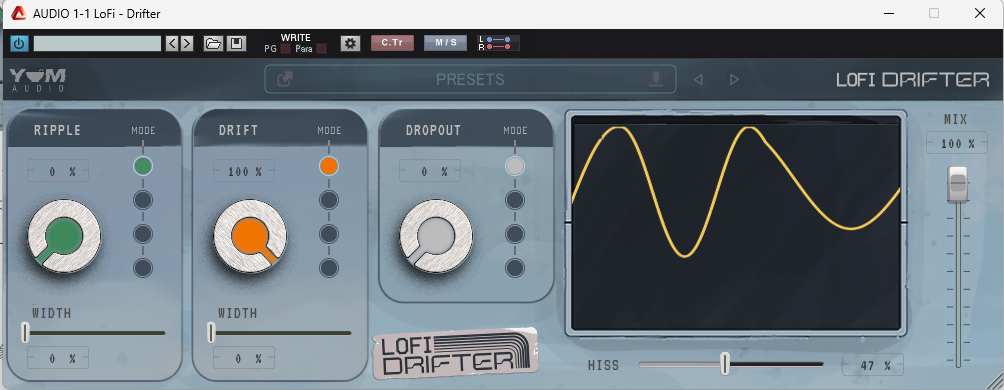Save the preset with the floppy disk icon
This screenshot has height=390, width=1004.
236,44
